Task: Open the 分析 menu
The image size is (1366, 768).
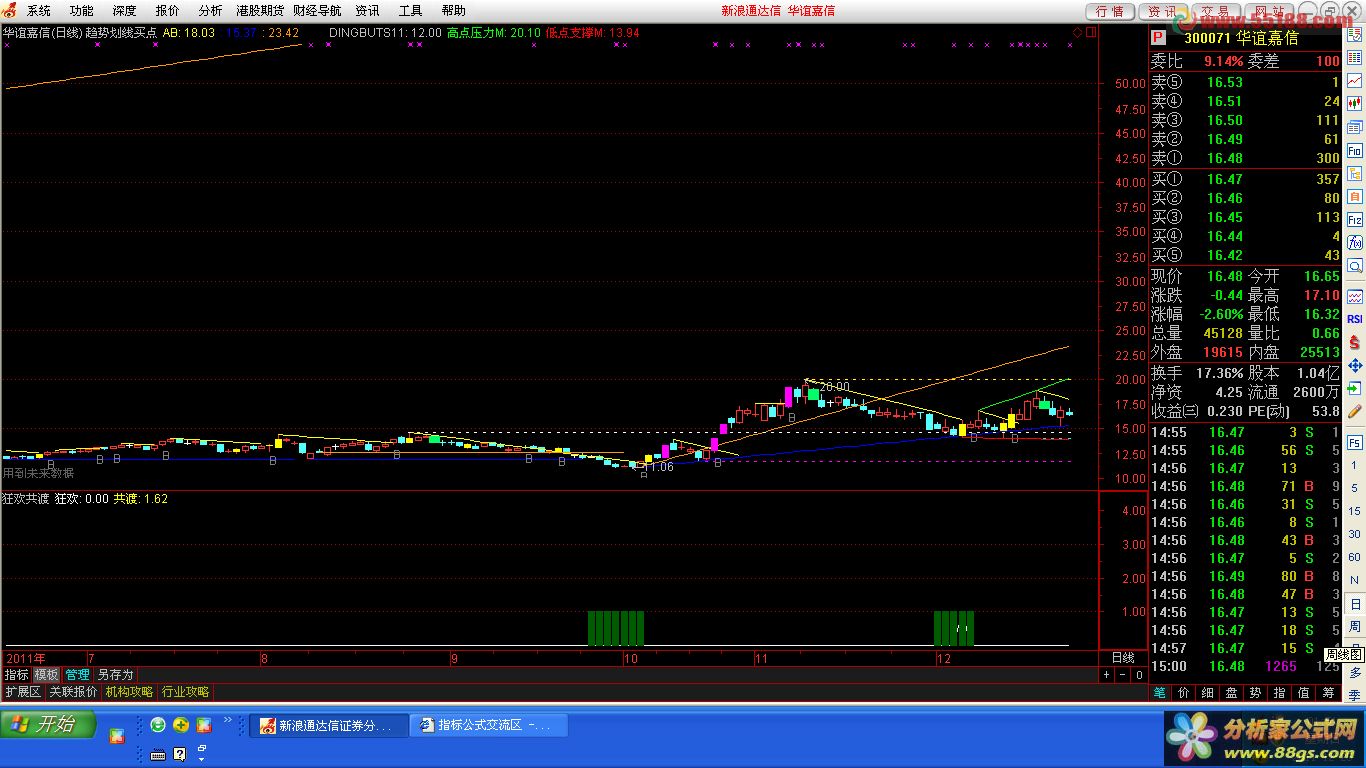Action: [211, 11]
